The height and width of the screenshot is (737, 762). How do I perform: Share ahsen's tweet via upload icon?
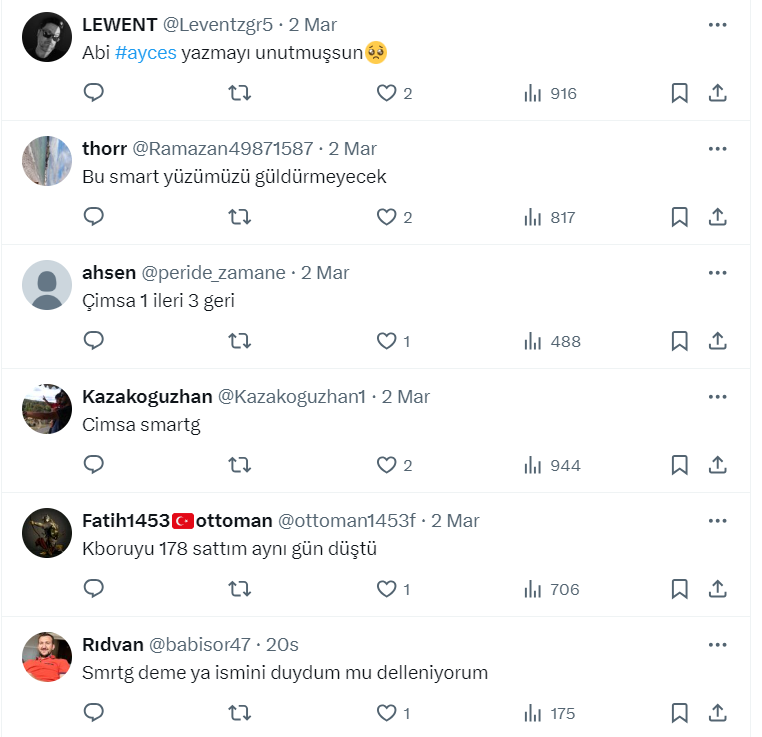[x=717, y=341]
